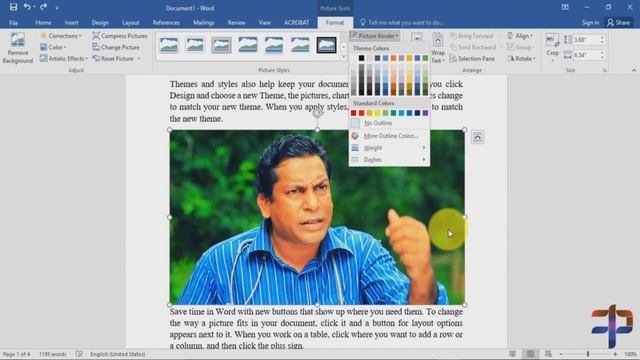Switch to the Design tab

click(100, 22)
